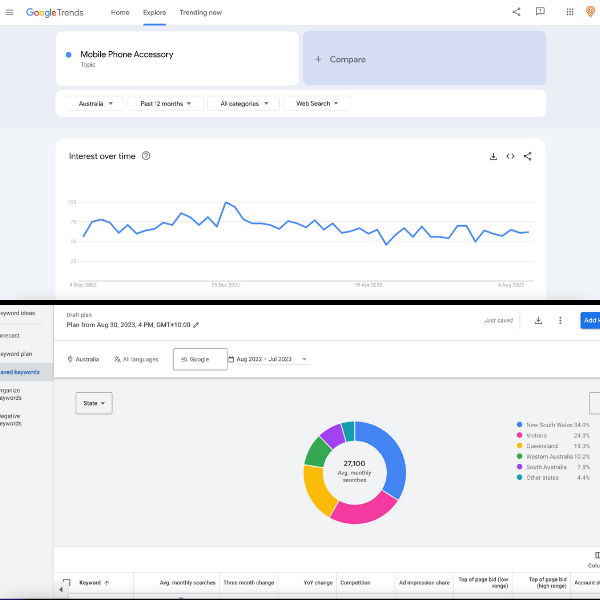Click the Compare button
This screenshot has height=600, width=600.
coord(424,58)
